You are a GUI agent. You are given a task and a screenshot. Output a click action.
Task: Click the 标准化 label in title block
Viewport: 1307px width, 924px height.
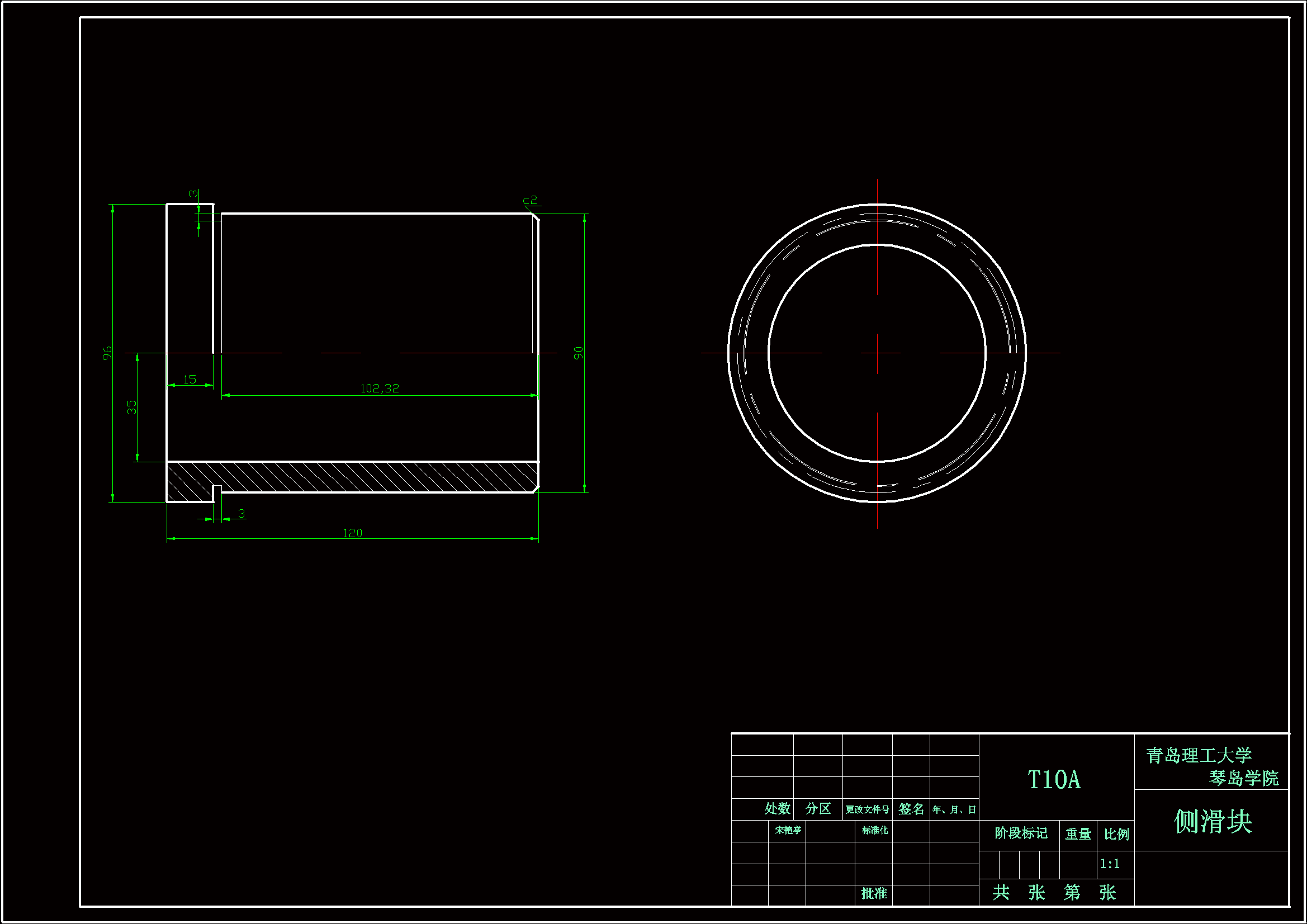tap(874, 830)
